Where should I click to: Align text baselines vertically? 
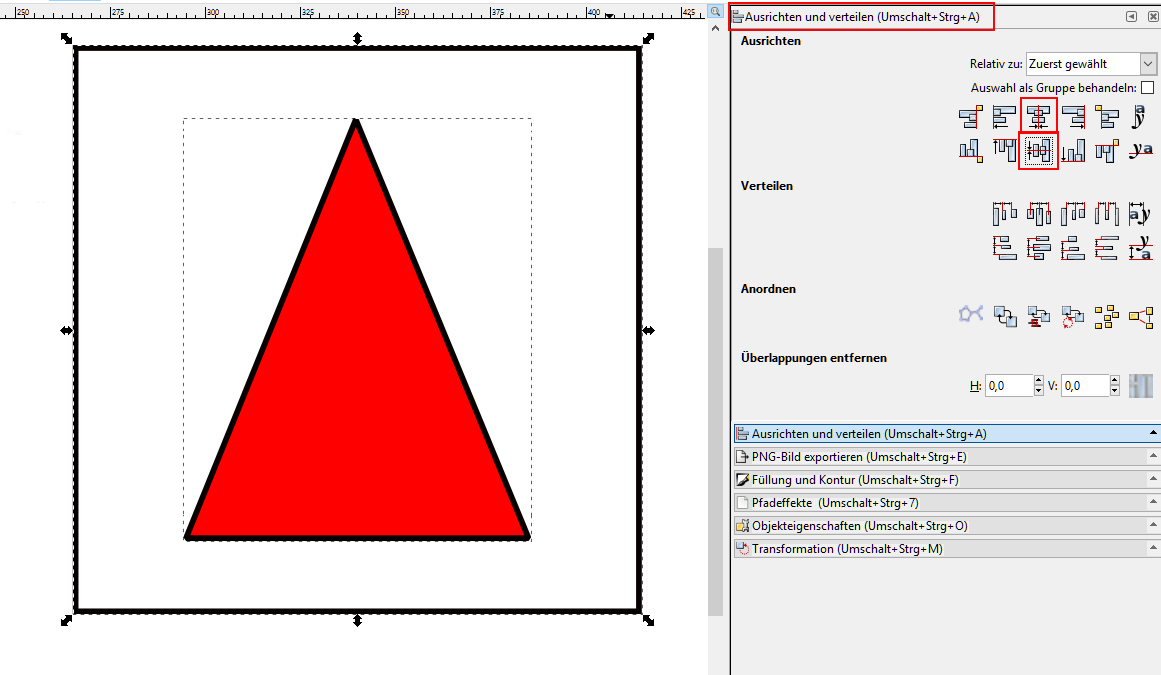[1140, 151]
